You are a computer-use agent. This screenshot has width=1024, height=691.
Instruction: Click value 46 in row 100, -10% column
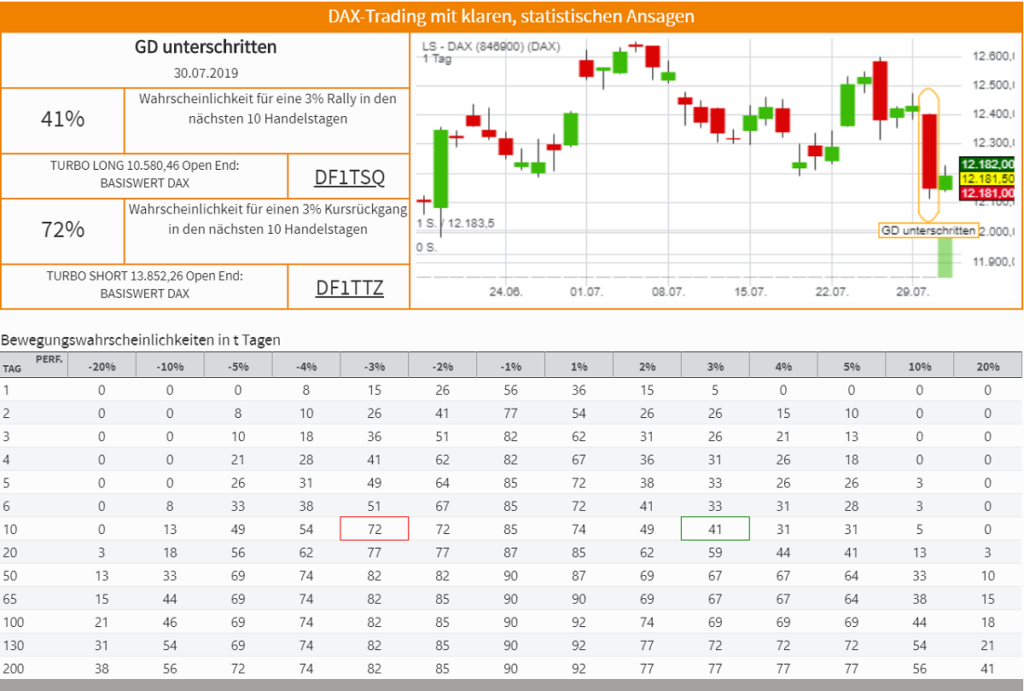[170, 622]
